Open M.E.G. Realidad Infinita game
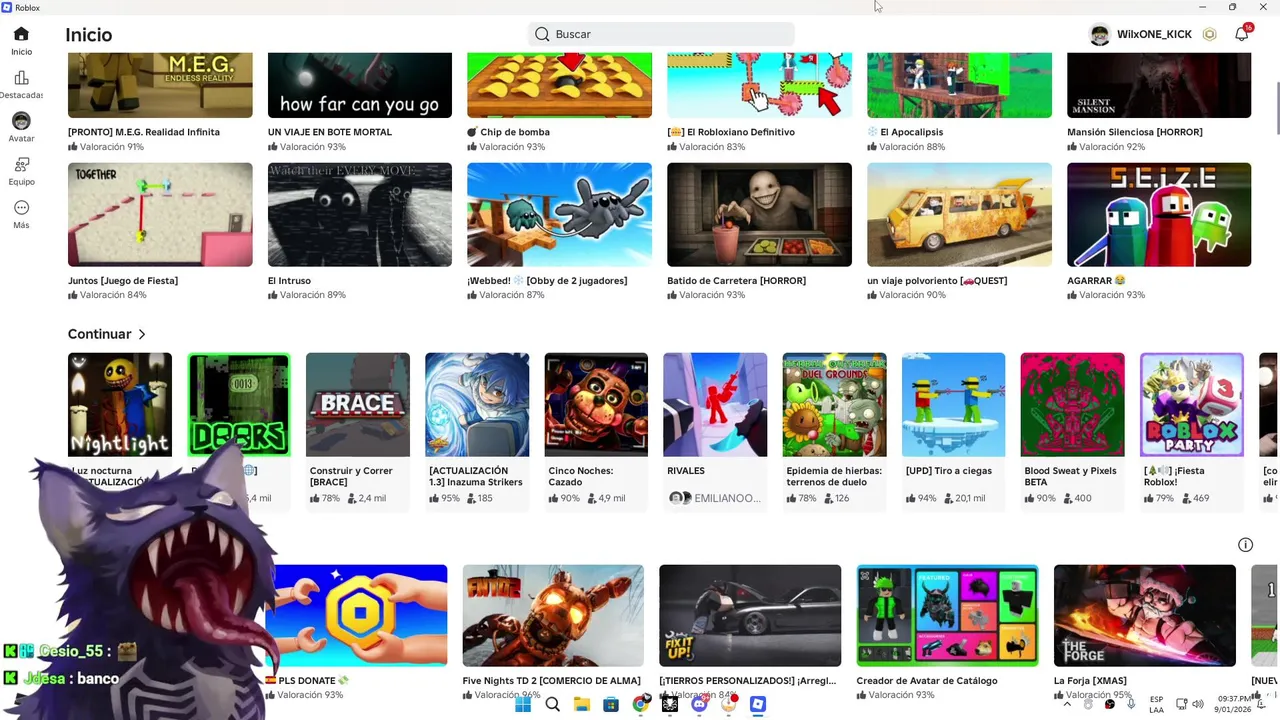Viewport: 1280px width, 720px height. tap(160, 85)
